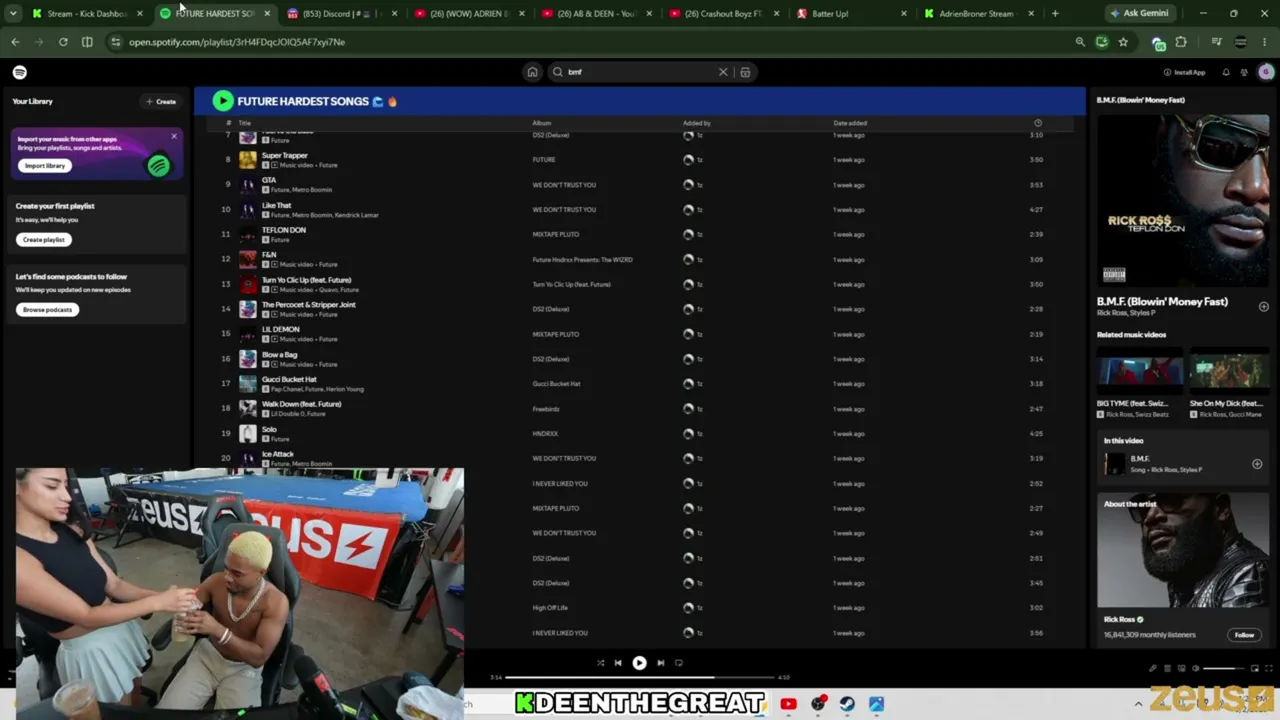Open the Rick Ross About the artist card

point(1183,569)
